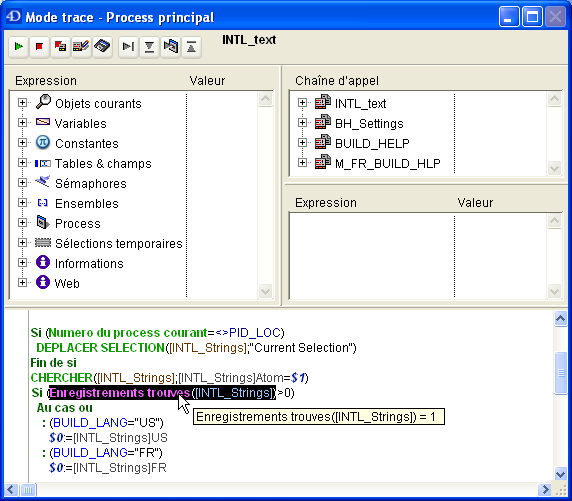Select the Sémaphores tree item

(90, 183)
